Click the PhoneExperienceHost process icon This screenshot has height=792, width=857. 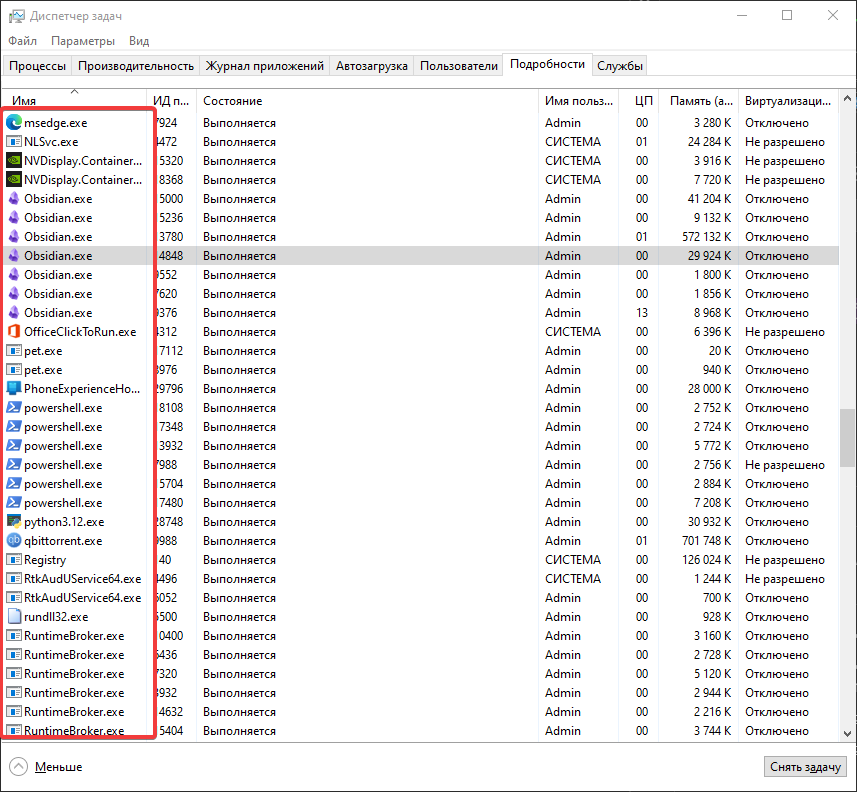14,389
